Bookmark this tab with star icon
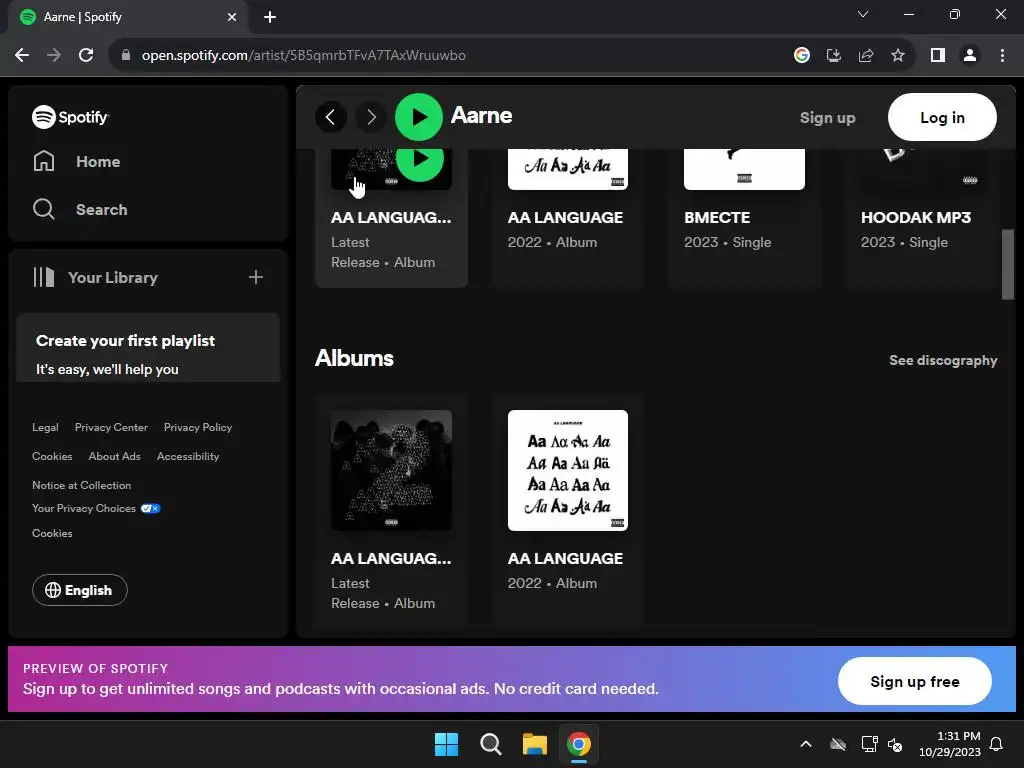1024x768 pixels. (898, 56)
